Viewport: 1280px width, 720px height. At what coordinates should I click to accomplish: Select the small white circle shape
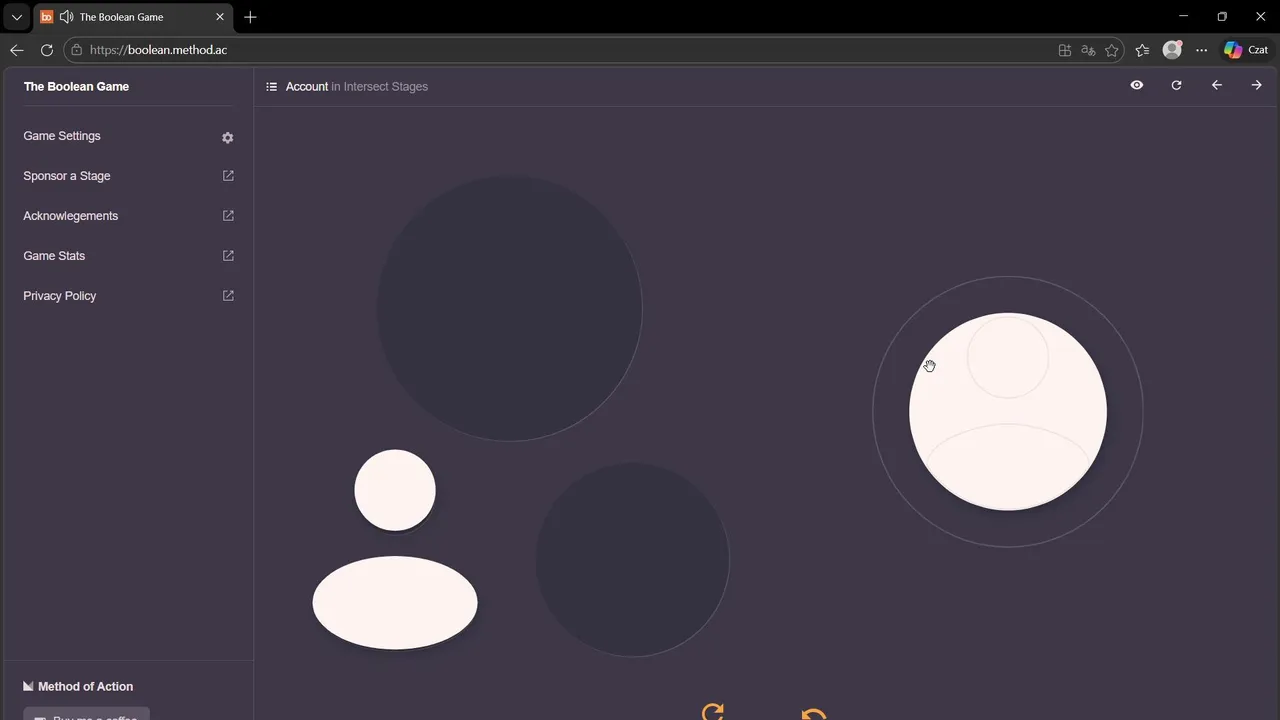pos(395,490)
